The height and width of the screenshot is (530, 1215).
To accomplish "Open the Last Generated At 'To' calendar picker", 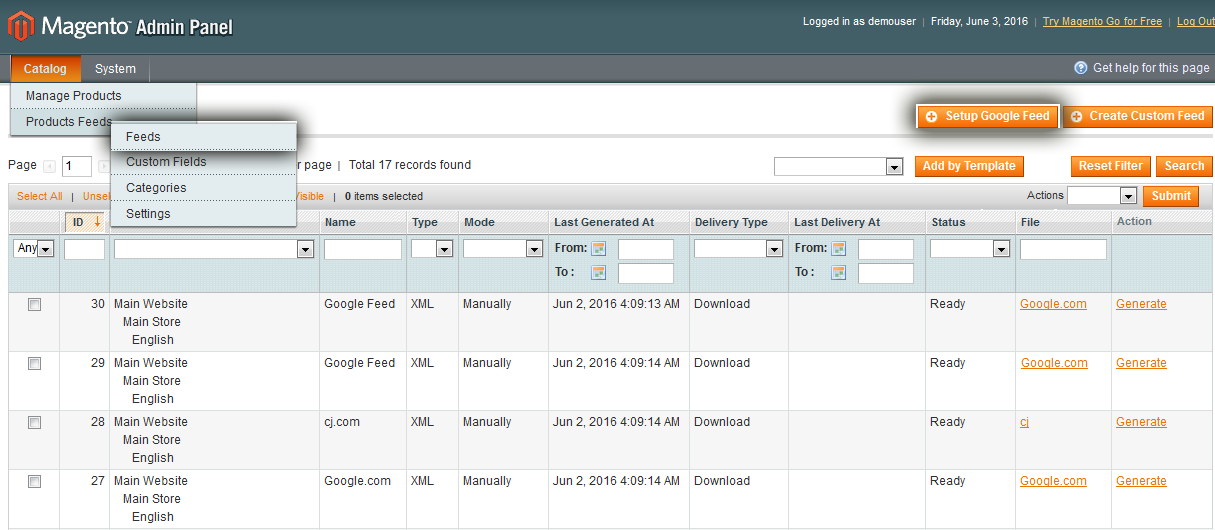I will point(599,273).
